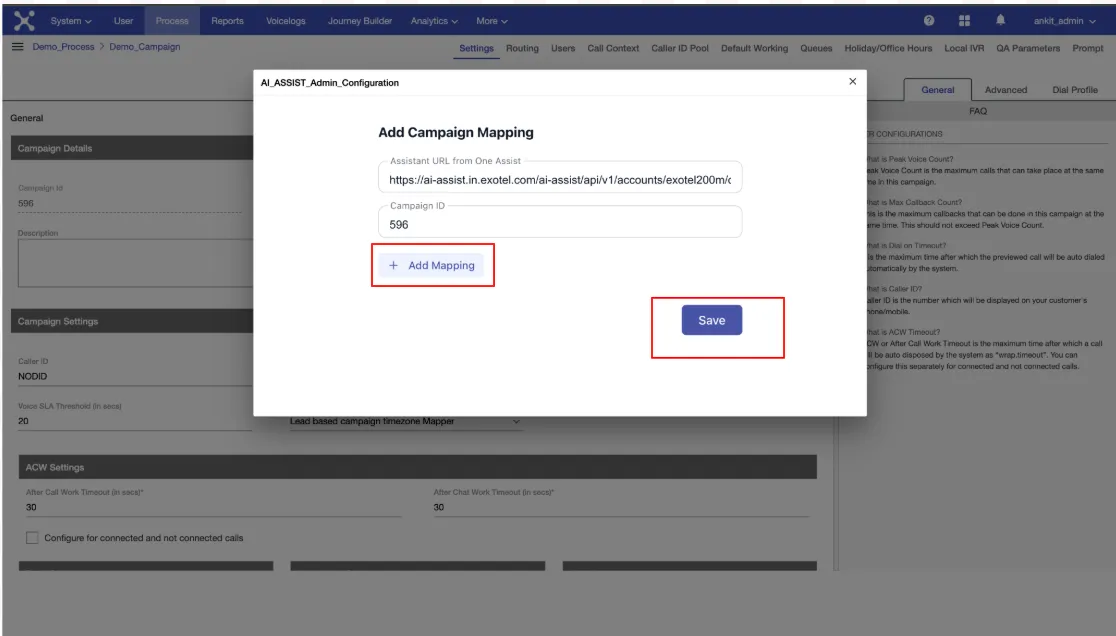This screenshot has width=1116, height=636.
Task: Click the Description text area
Action: (x=135, y=263)
